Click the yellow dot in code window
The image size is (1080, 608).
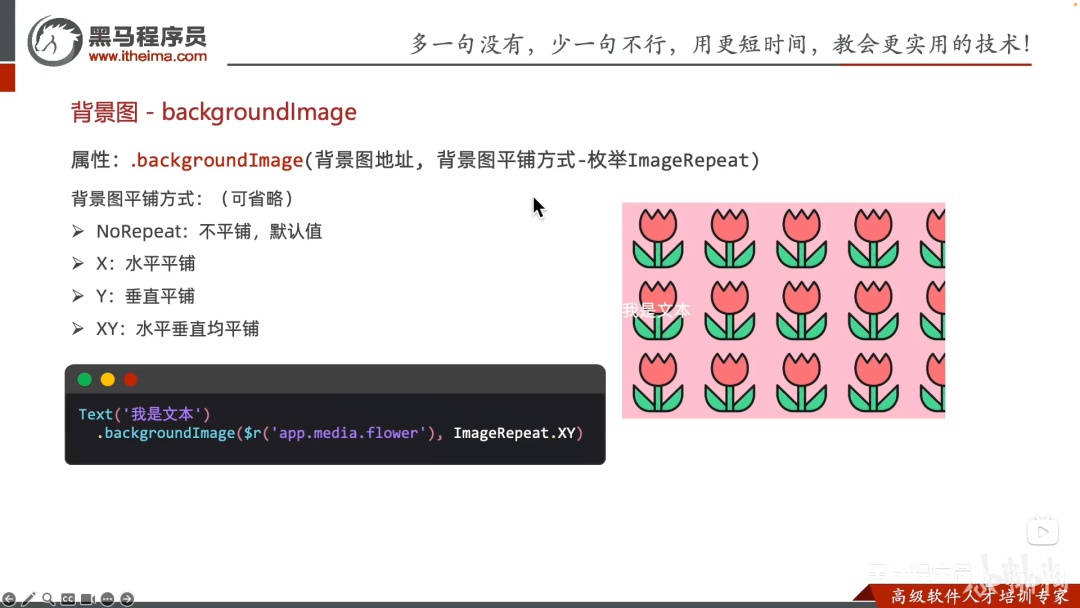click(107, 379)
